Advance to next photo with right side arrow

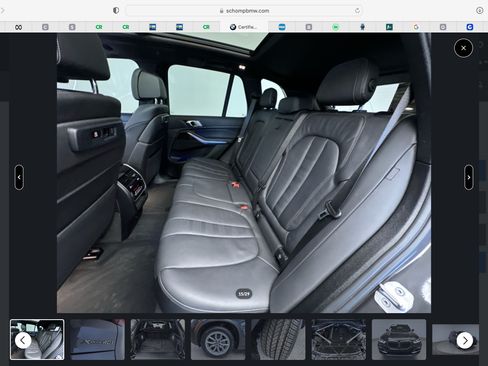point(469,177)
